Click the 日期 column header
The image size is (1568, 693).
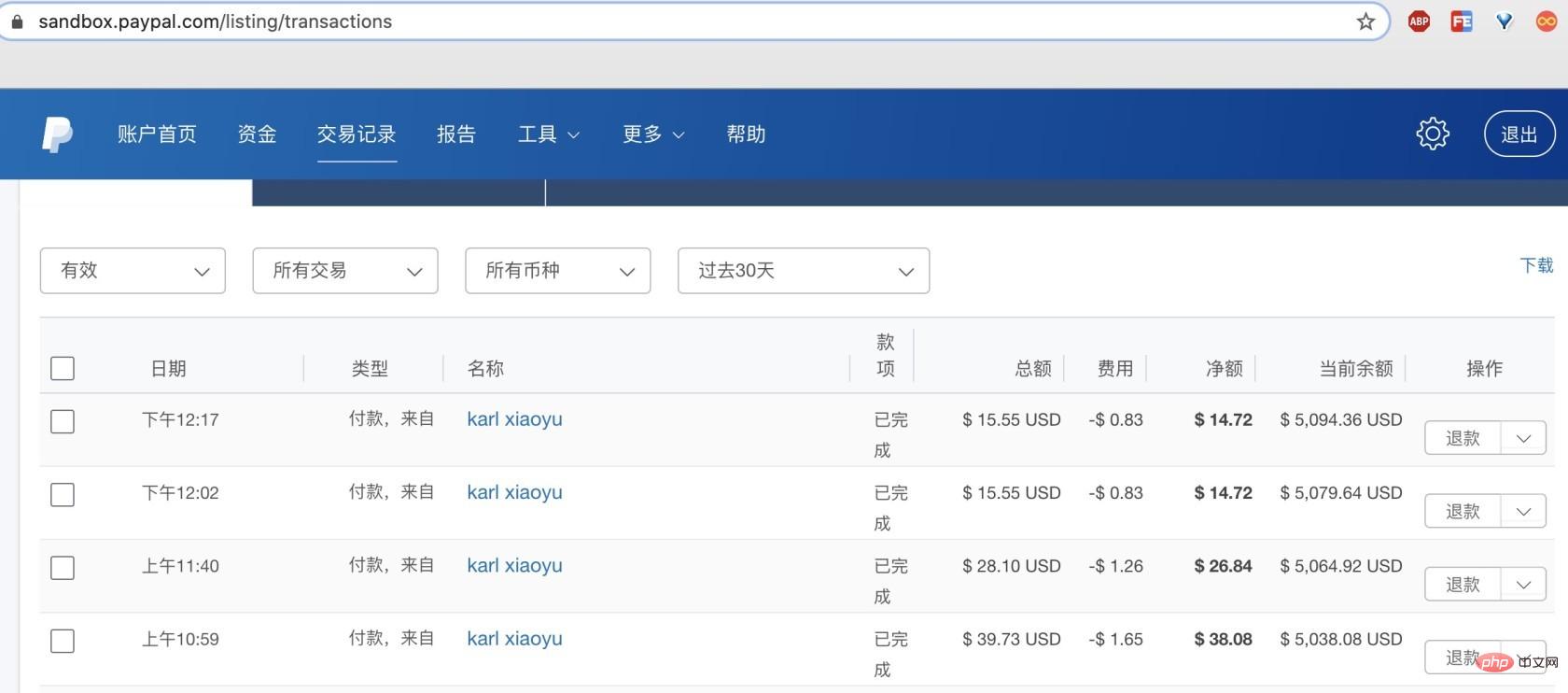pos(168,369)
